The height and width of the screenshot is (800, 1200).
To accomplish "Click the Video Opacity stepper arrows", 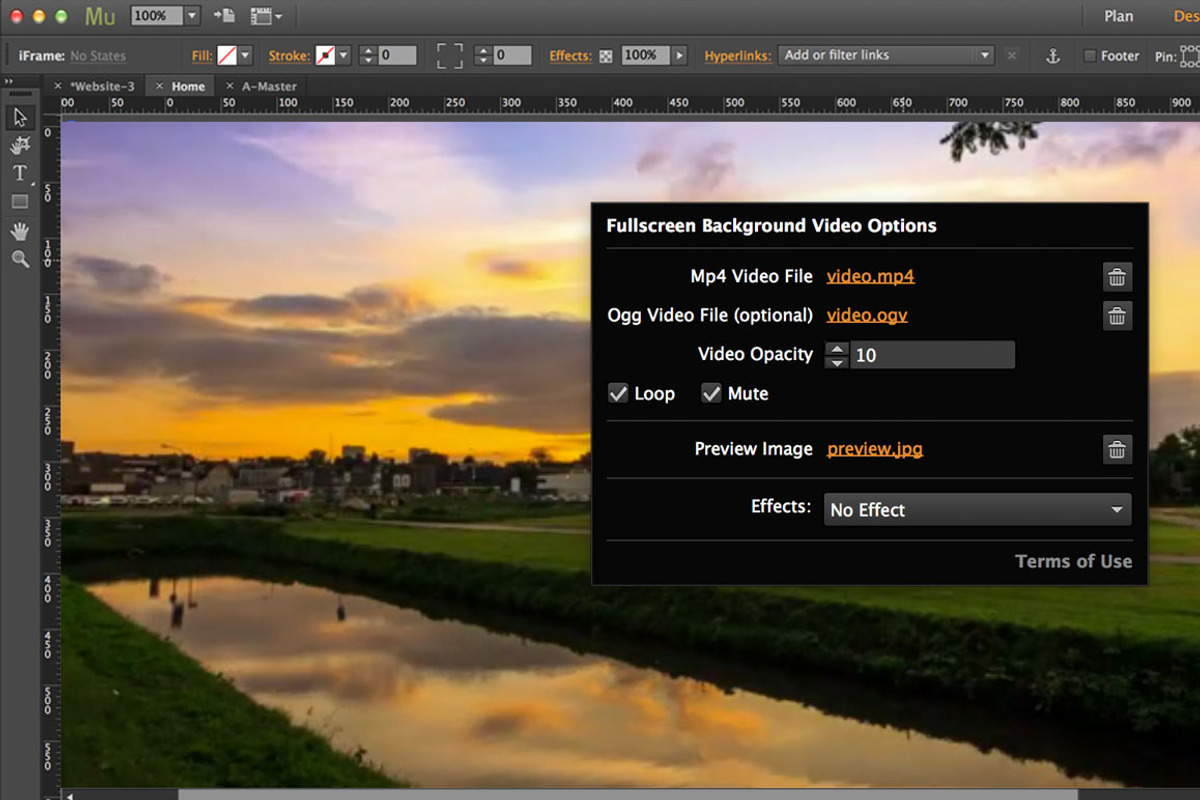I will coord(837,355).
